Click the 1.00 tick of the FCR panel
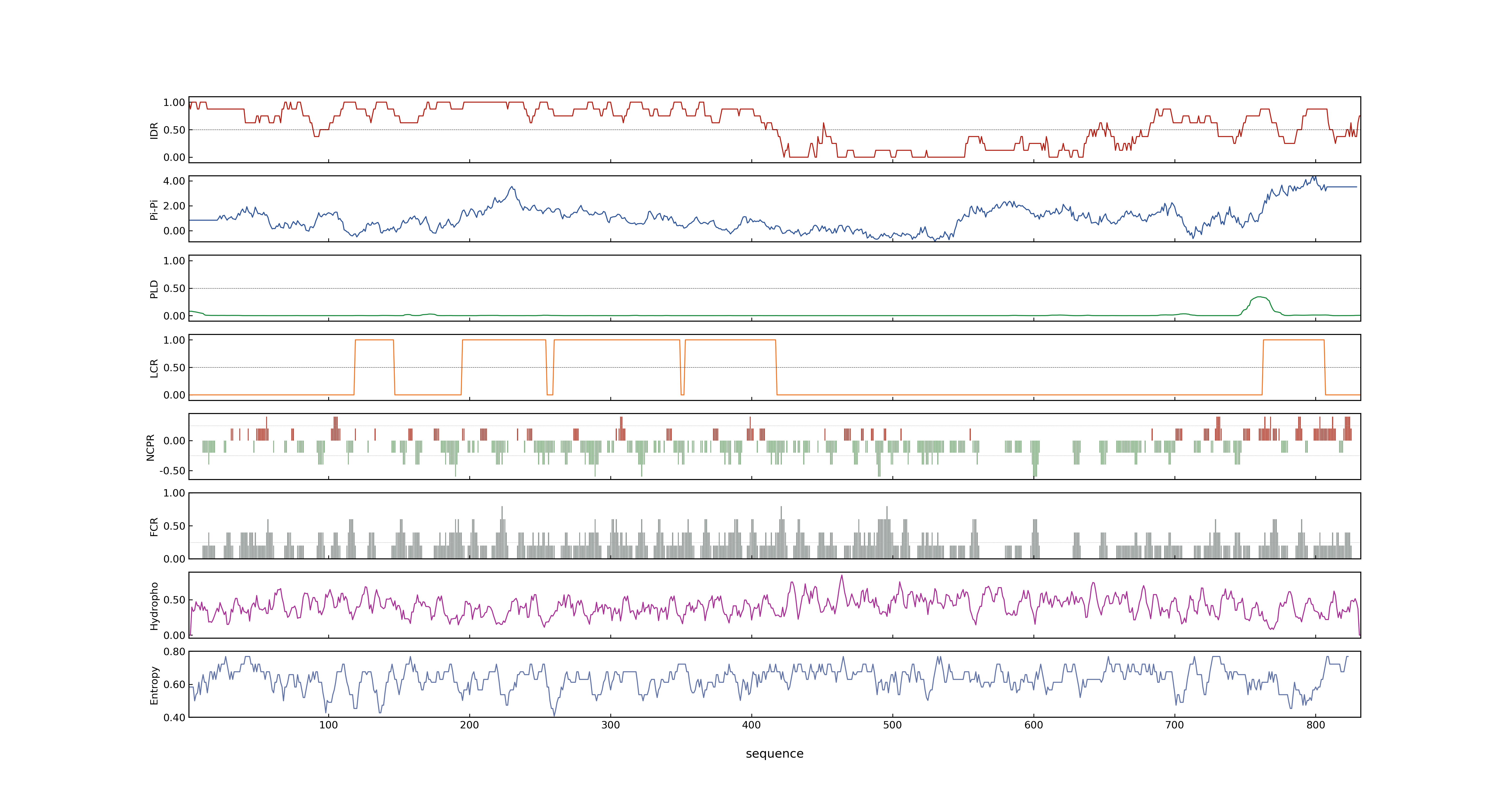Image resolution: width=1512 pixels, height=806 pixels. [174, 493]
